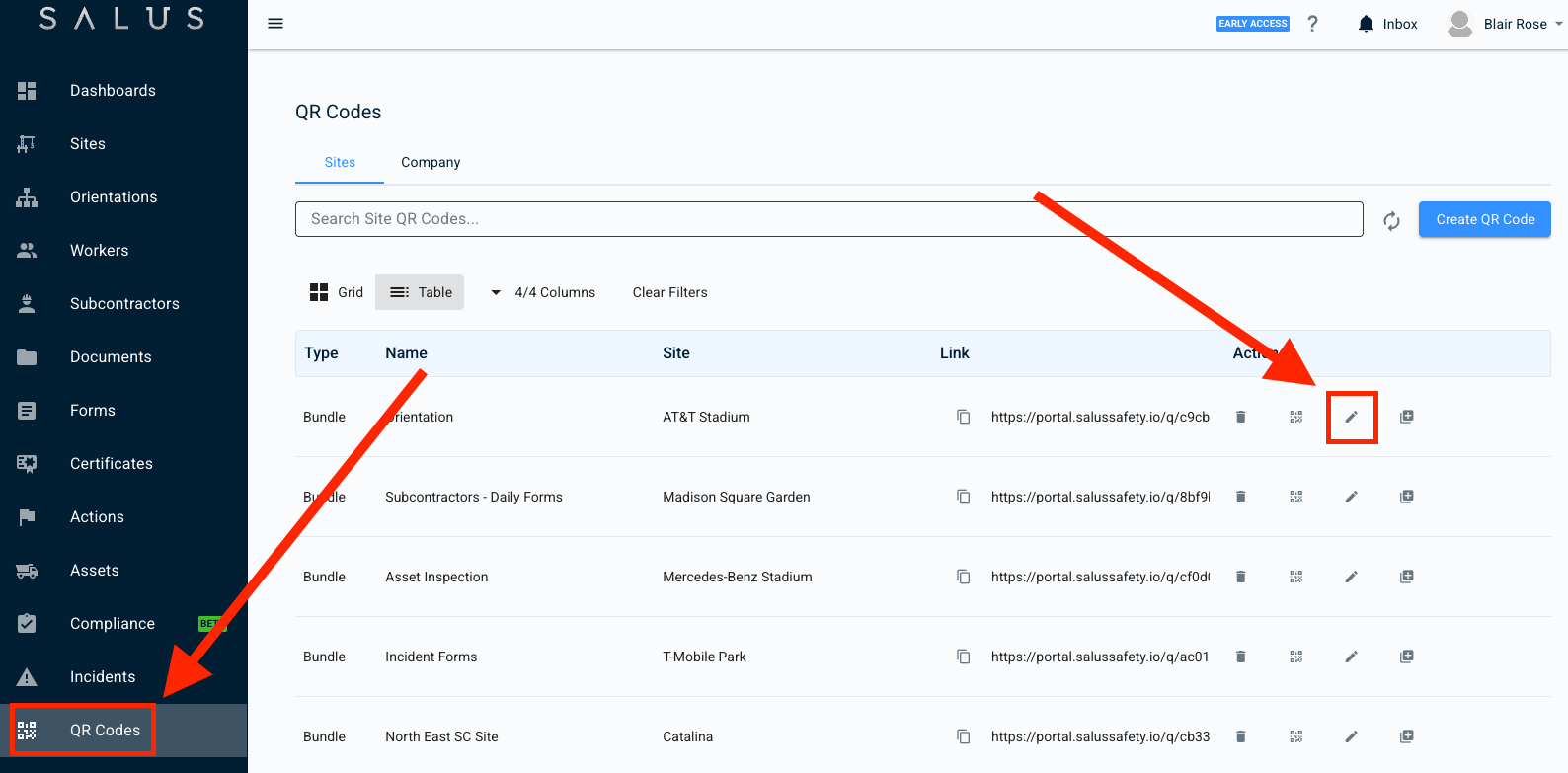
Task: Select the Company tab
Action: [x=431, y=162]
